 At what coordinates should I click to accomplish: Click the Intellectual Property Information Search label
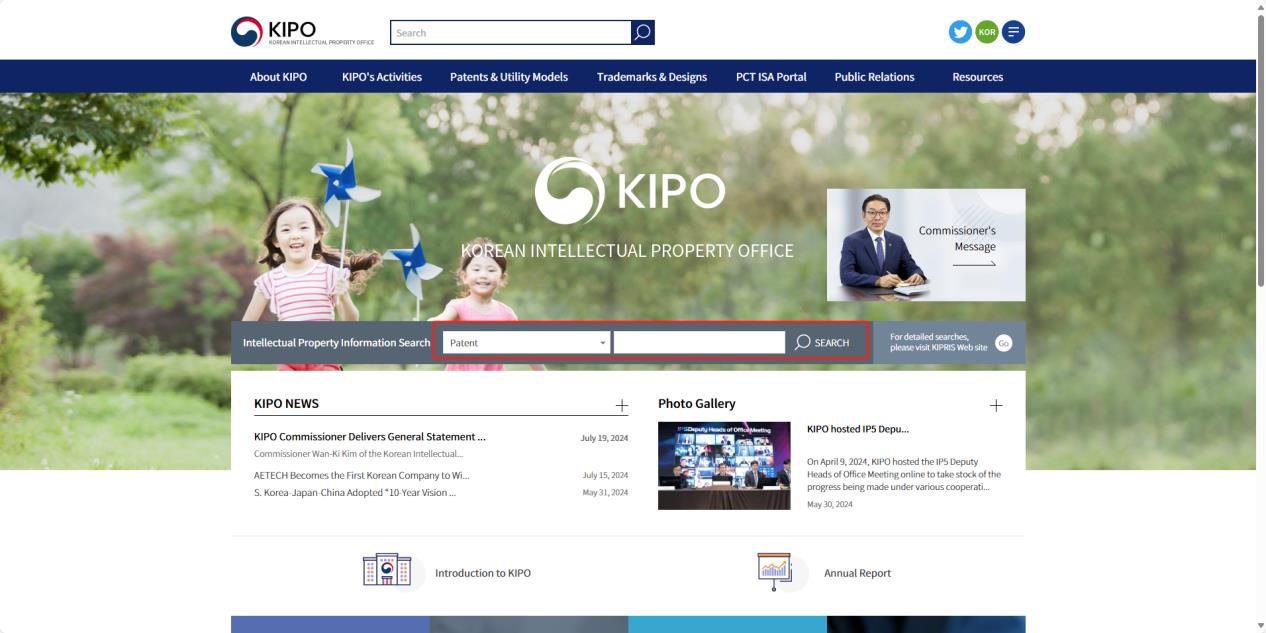(x=336, y=343)
